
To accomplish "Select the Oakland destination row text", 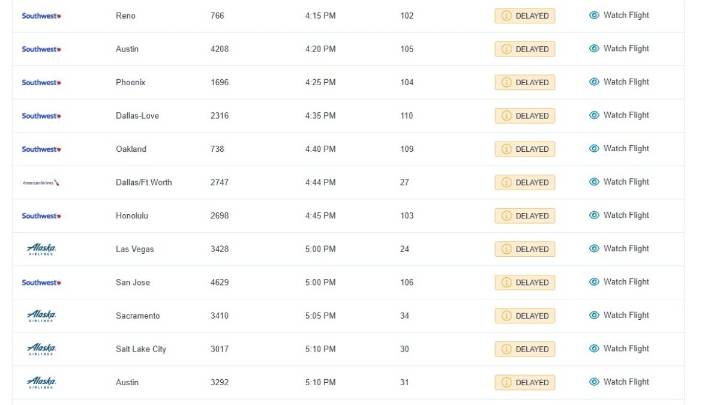I will pos(131,149).
